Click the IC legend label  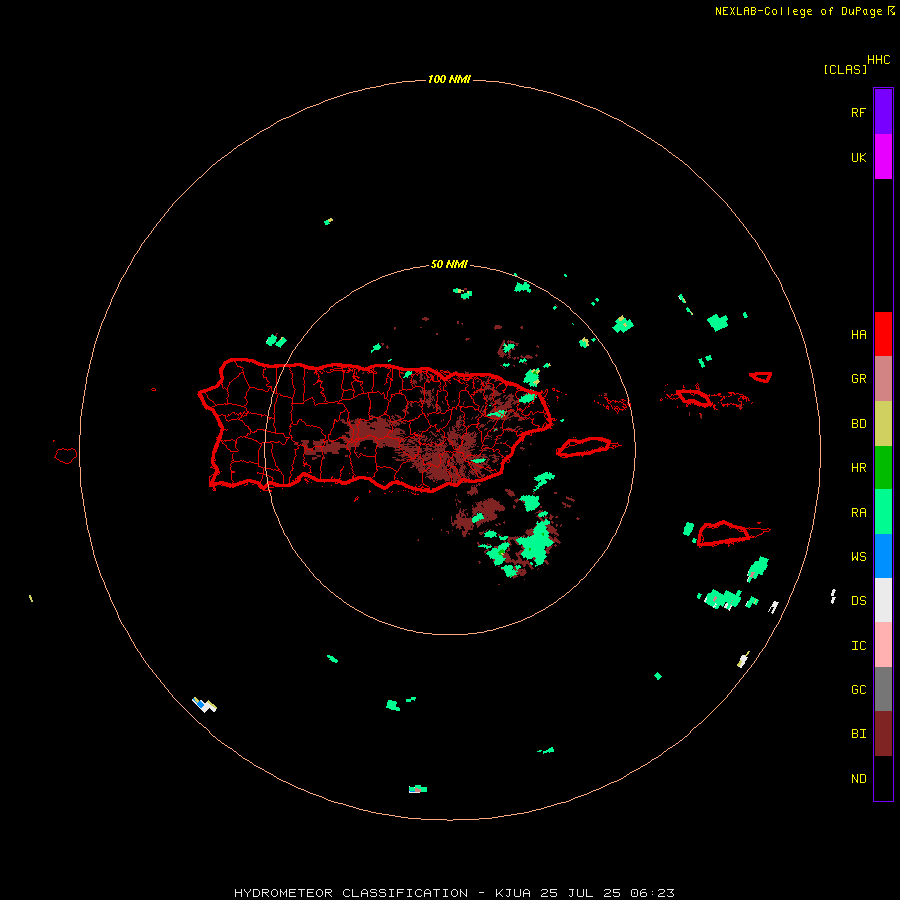click(858, 646)
